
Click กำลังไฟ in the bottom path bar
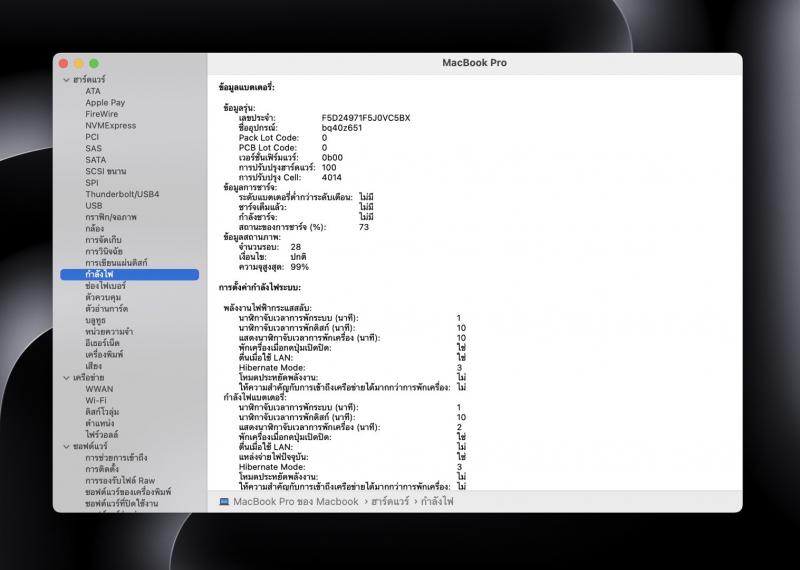[x=437, y=502]
